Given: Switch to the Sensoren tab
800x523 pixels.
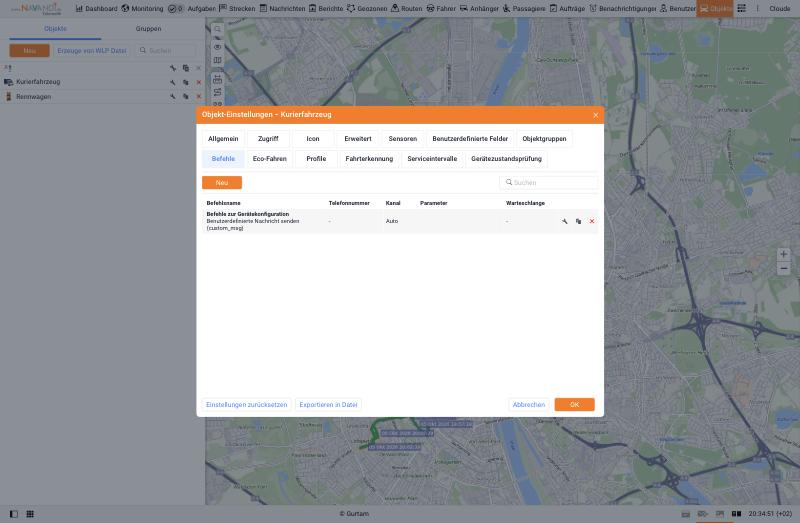Looking at the screenshot, I should click(x=403, y=139).
